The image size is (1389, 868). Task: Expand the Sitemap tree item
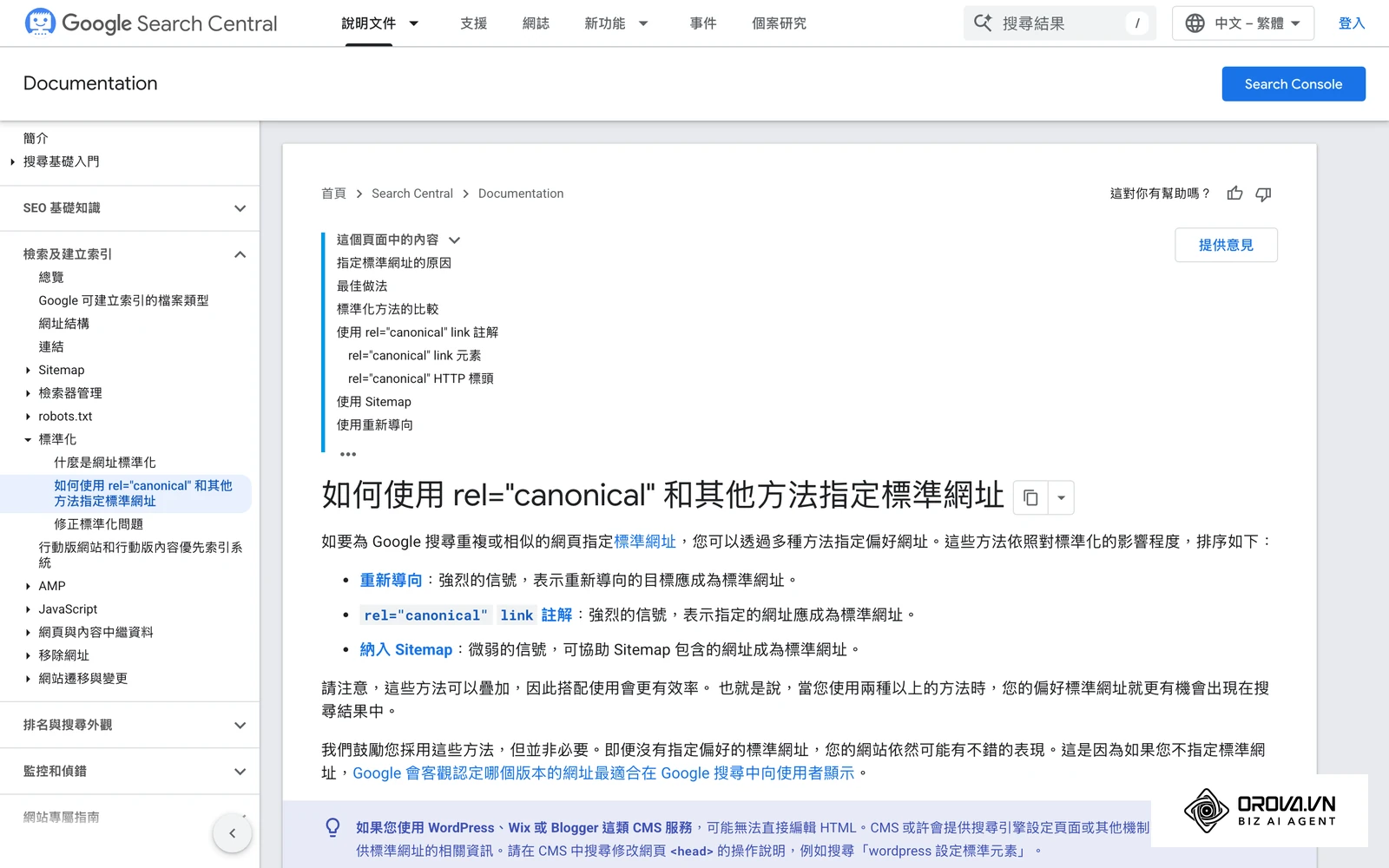pos(28,370)
